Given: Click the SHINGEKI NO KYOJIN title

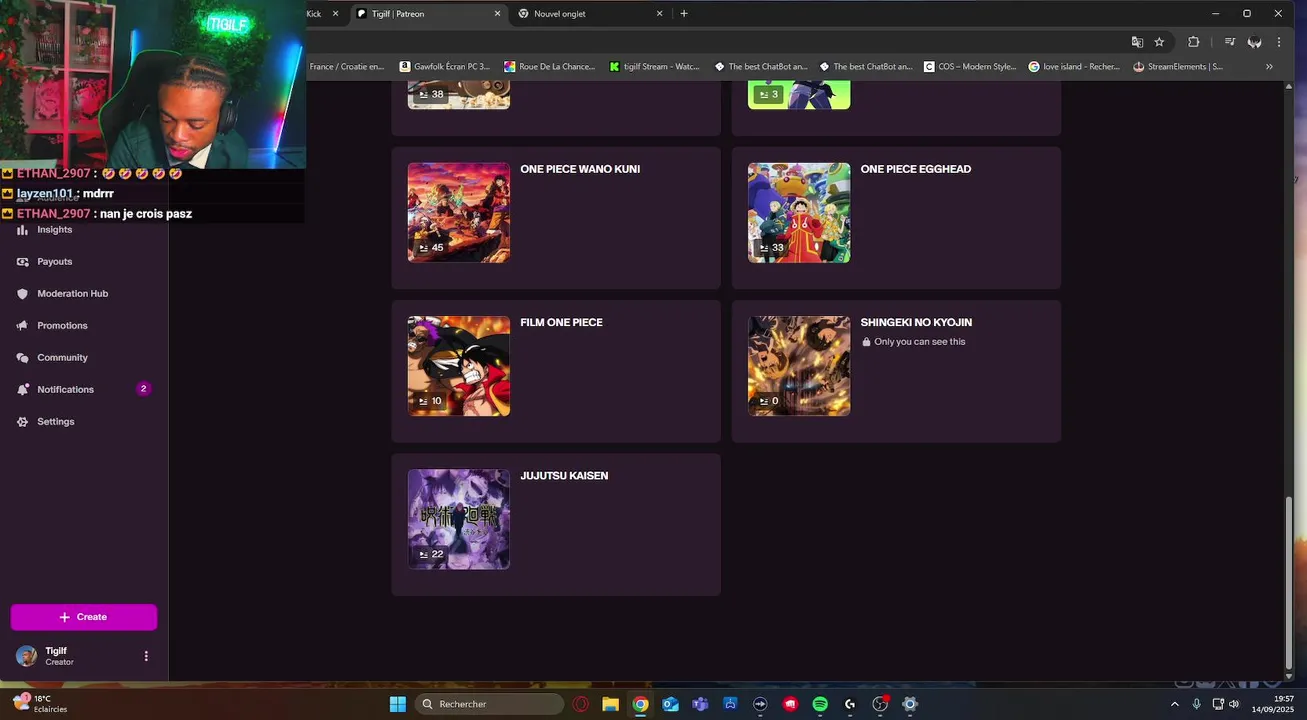Looking at the screenshot, I should pos(916,323).
